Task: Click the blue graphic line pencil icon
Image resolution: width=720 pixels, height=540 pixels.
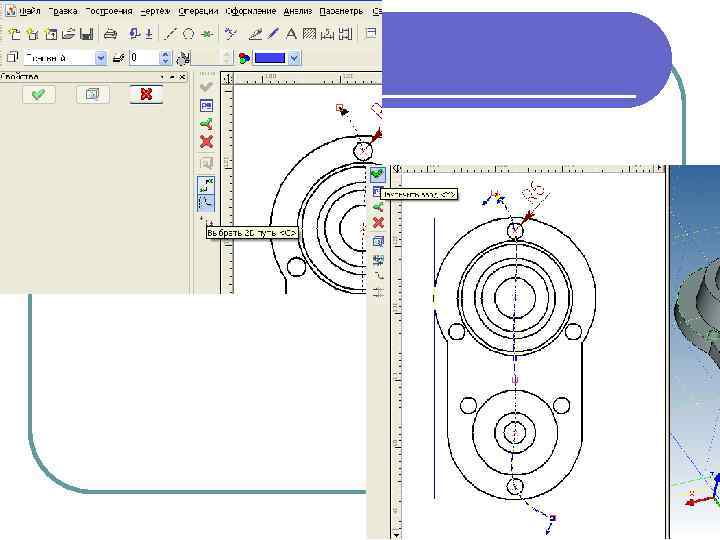Action: (274, 34)
